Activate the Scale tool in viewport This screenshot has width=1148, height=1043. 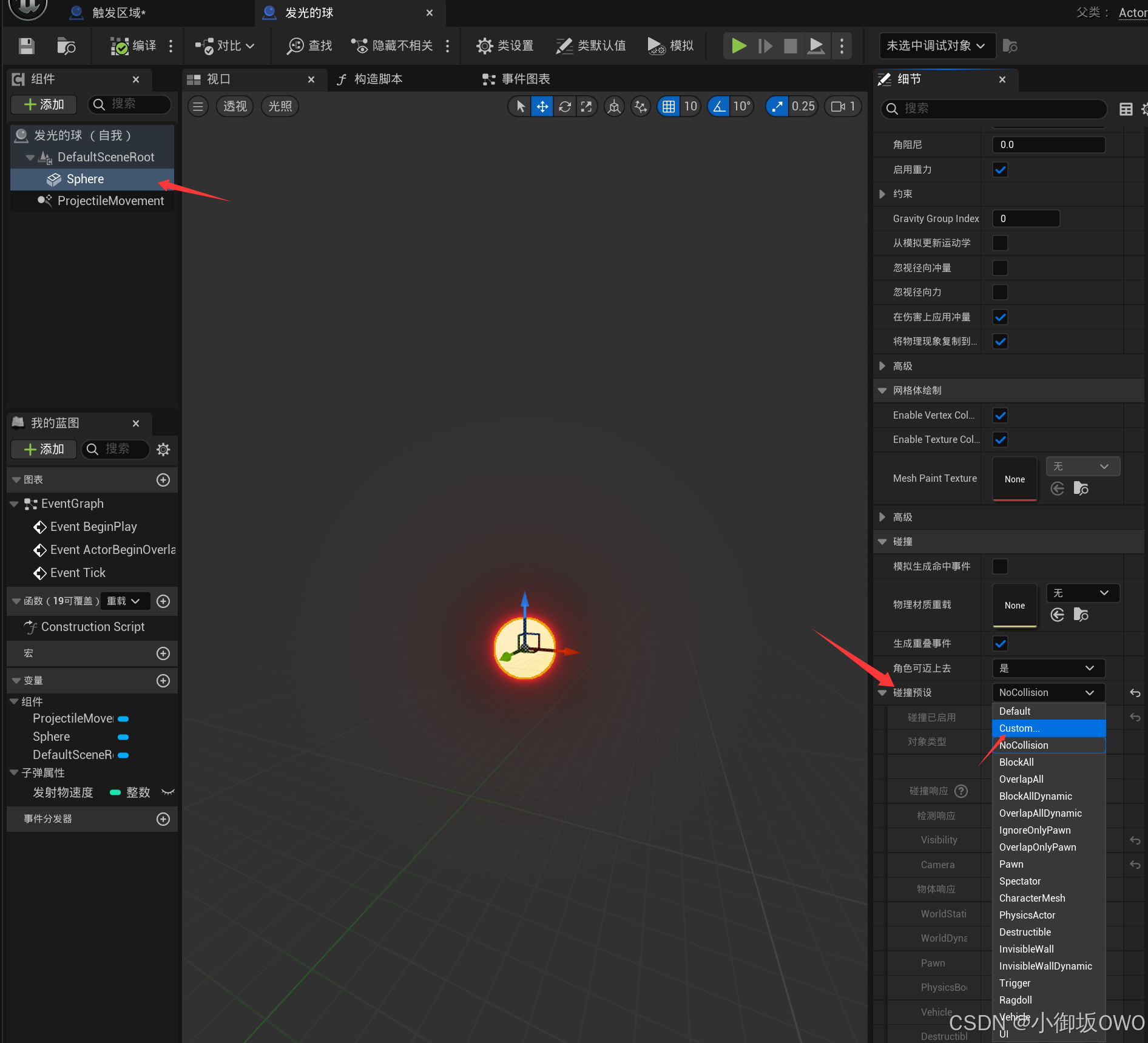(x=586, y=107)
